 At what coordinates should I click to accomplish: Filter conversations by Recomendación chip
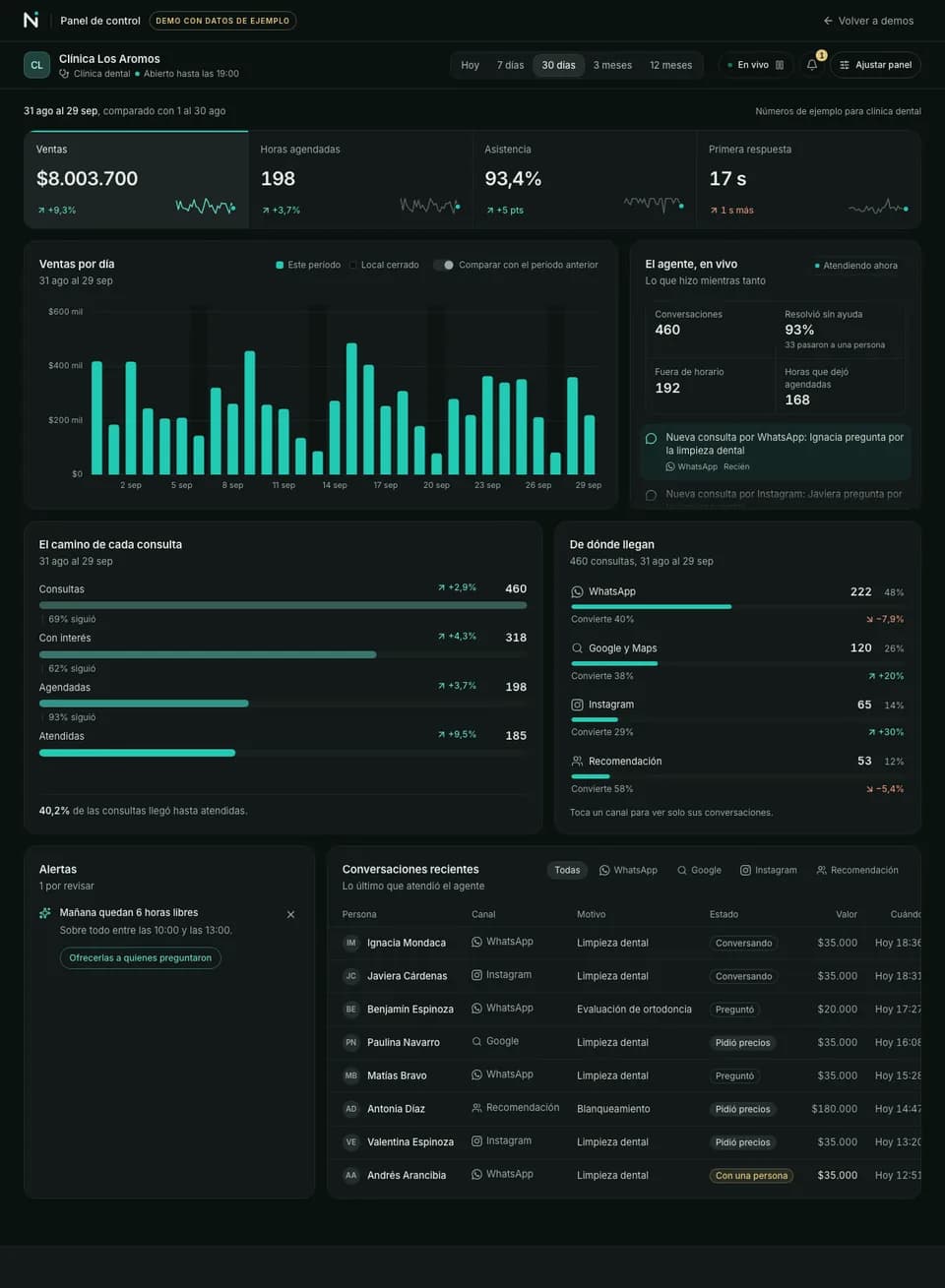point(857,870)
